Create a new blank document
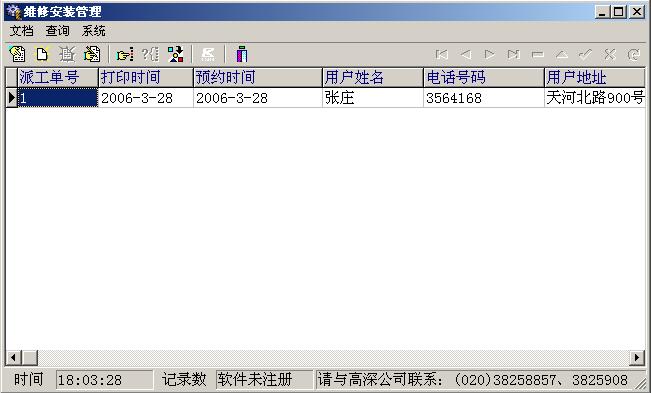 point(42,54)
